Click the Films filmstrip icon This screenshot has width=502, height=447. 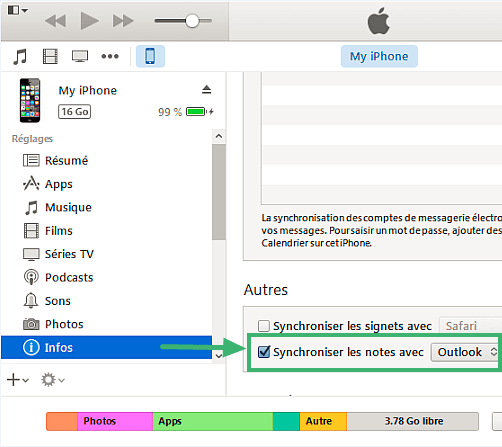pyautogui.click(x=31, y=231)
